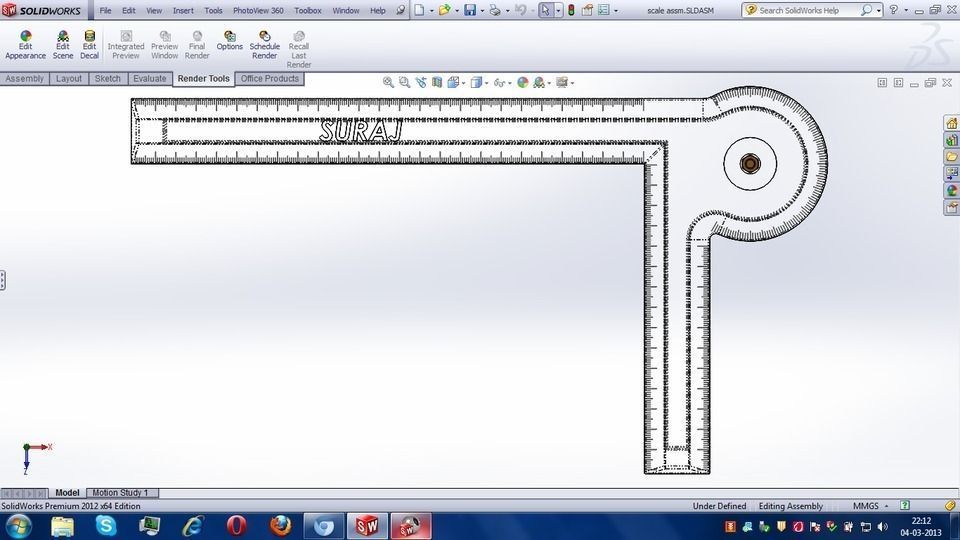Click Zoom to Area icon
Viewport: 960px width, 540px height.
tap(404, 82)
